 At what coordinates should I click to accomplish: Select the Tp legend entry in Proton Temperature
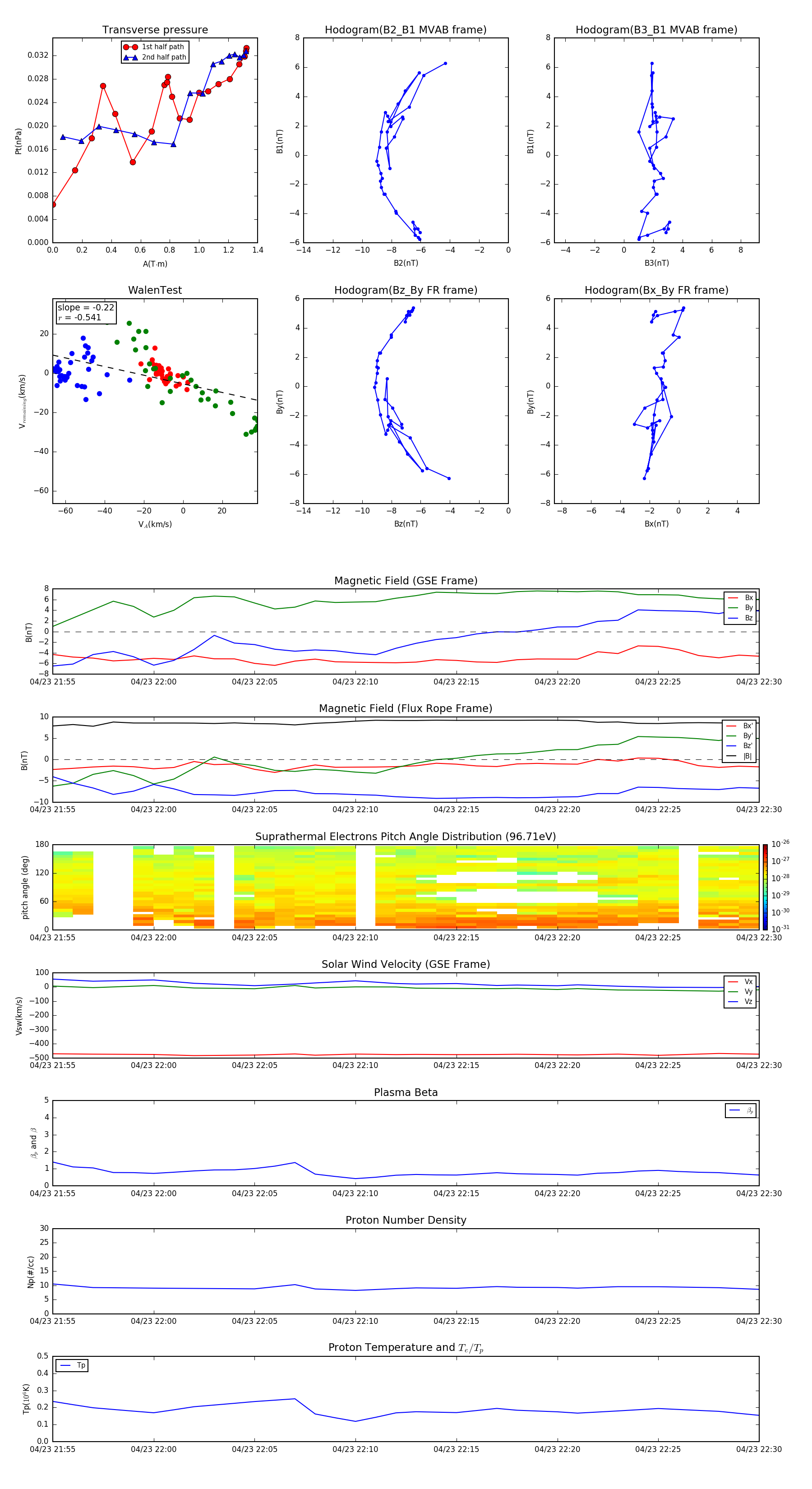72,1365
